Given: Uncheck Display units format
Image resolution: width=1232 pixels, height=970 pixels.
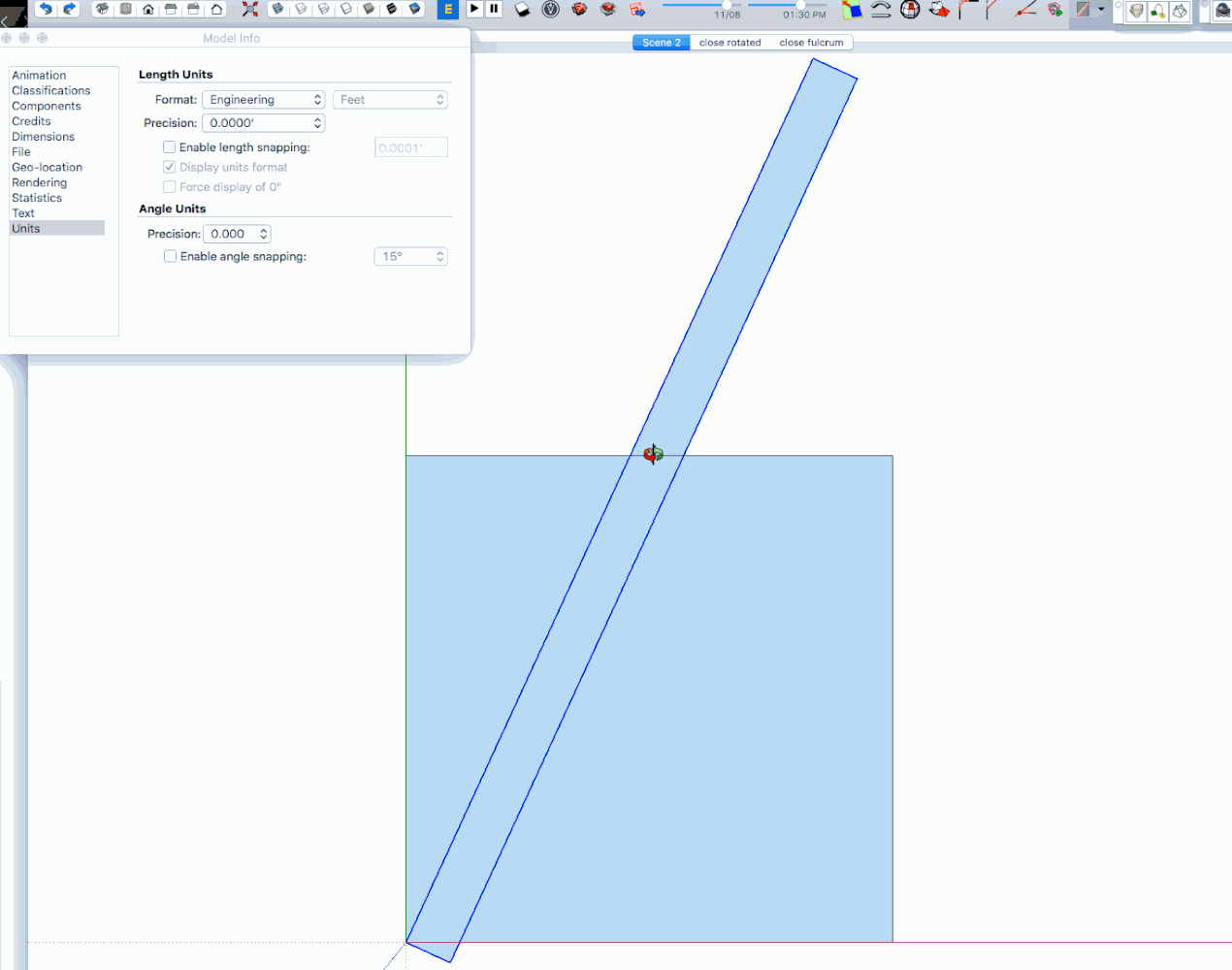Looking at the screenshot, I should click(x=170, y=167).
